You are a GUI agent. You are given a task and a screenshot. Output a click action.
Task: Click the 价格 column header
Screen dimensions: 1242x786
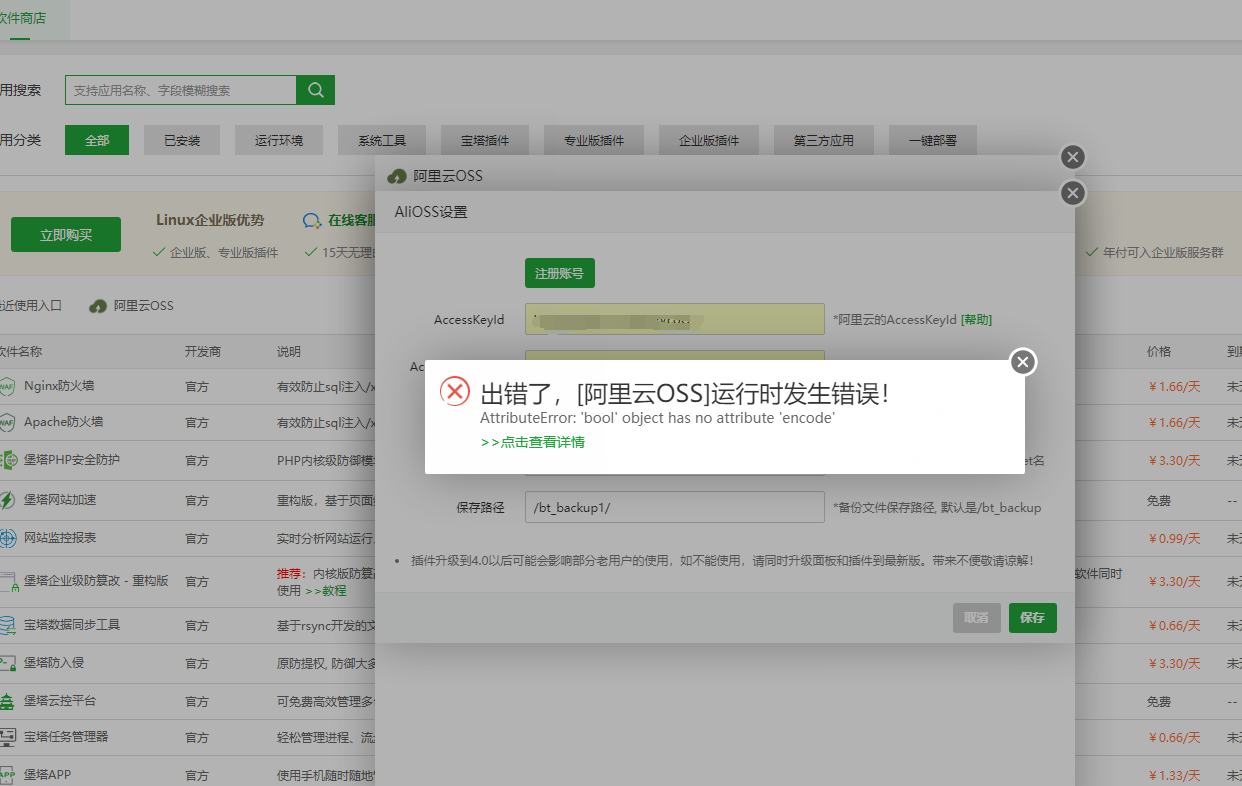1159,352
